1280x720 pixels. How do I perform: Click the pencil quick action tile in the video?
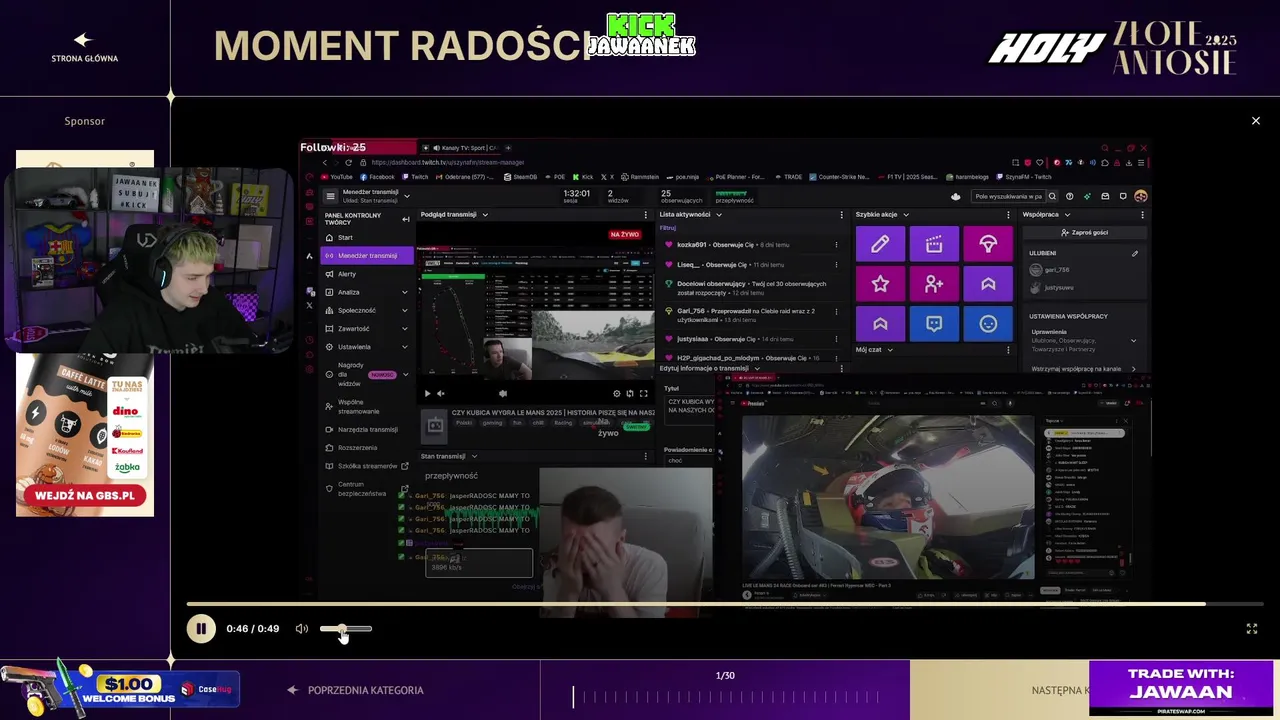tap(880, 244)
